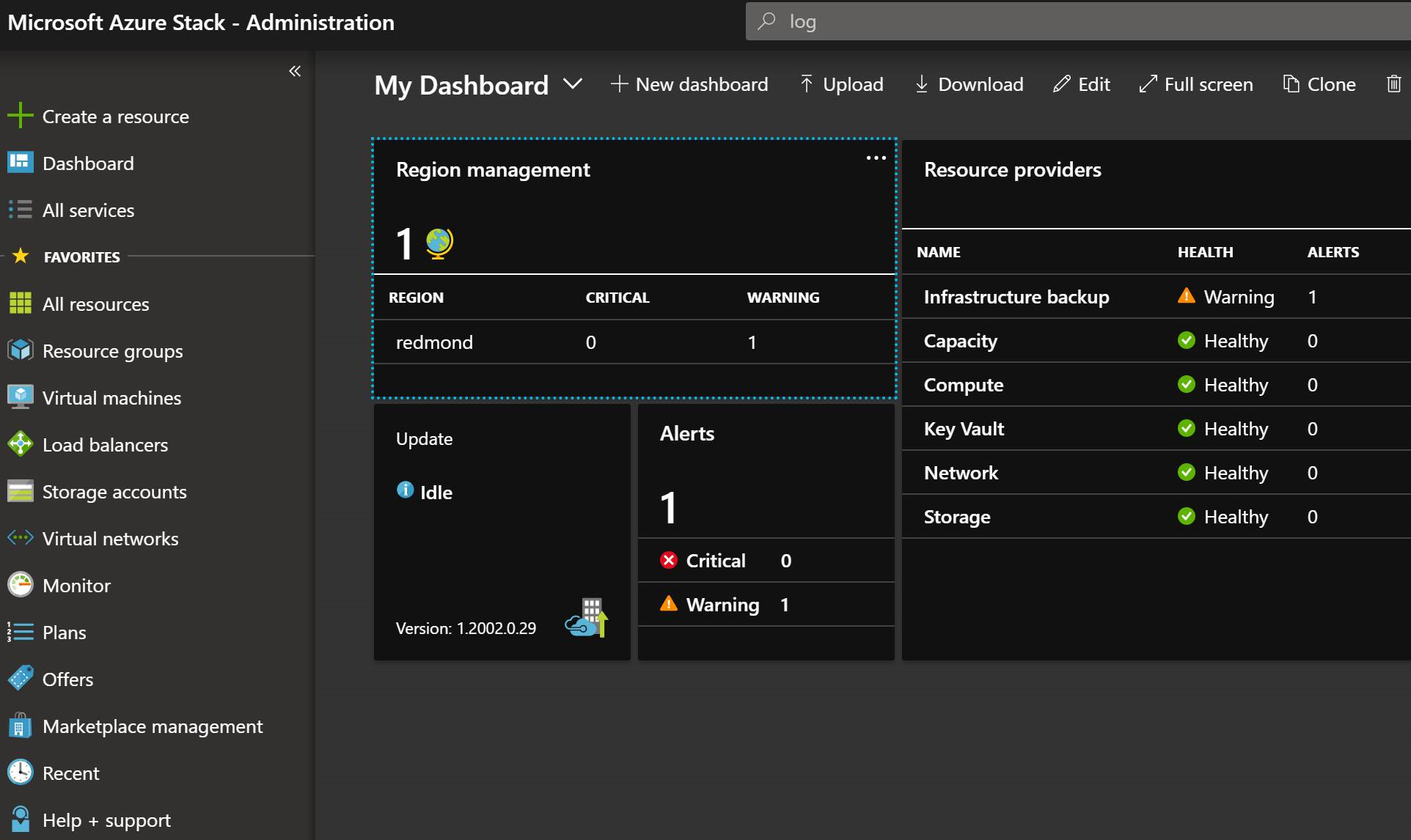Expand All services in left sidebar
Viewport: 1411px width, 840px height.
coord(87,209)
